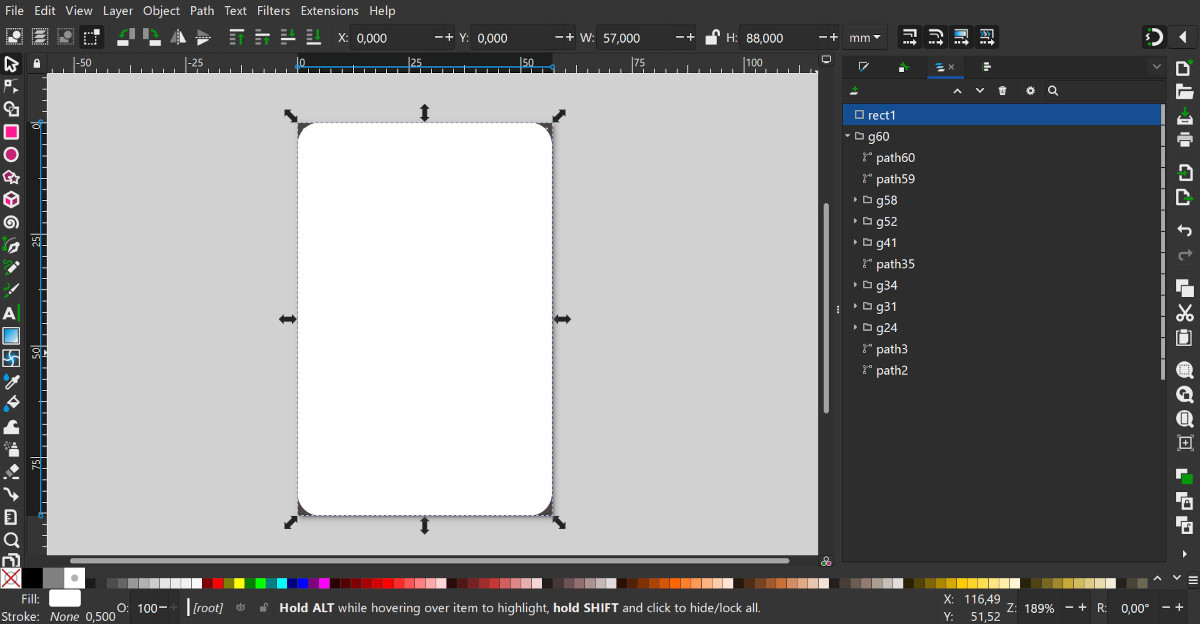
Task: Toggle the width/height ratio lock
Action: click(x=711, y=38)
